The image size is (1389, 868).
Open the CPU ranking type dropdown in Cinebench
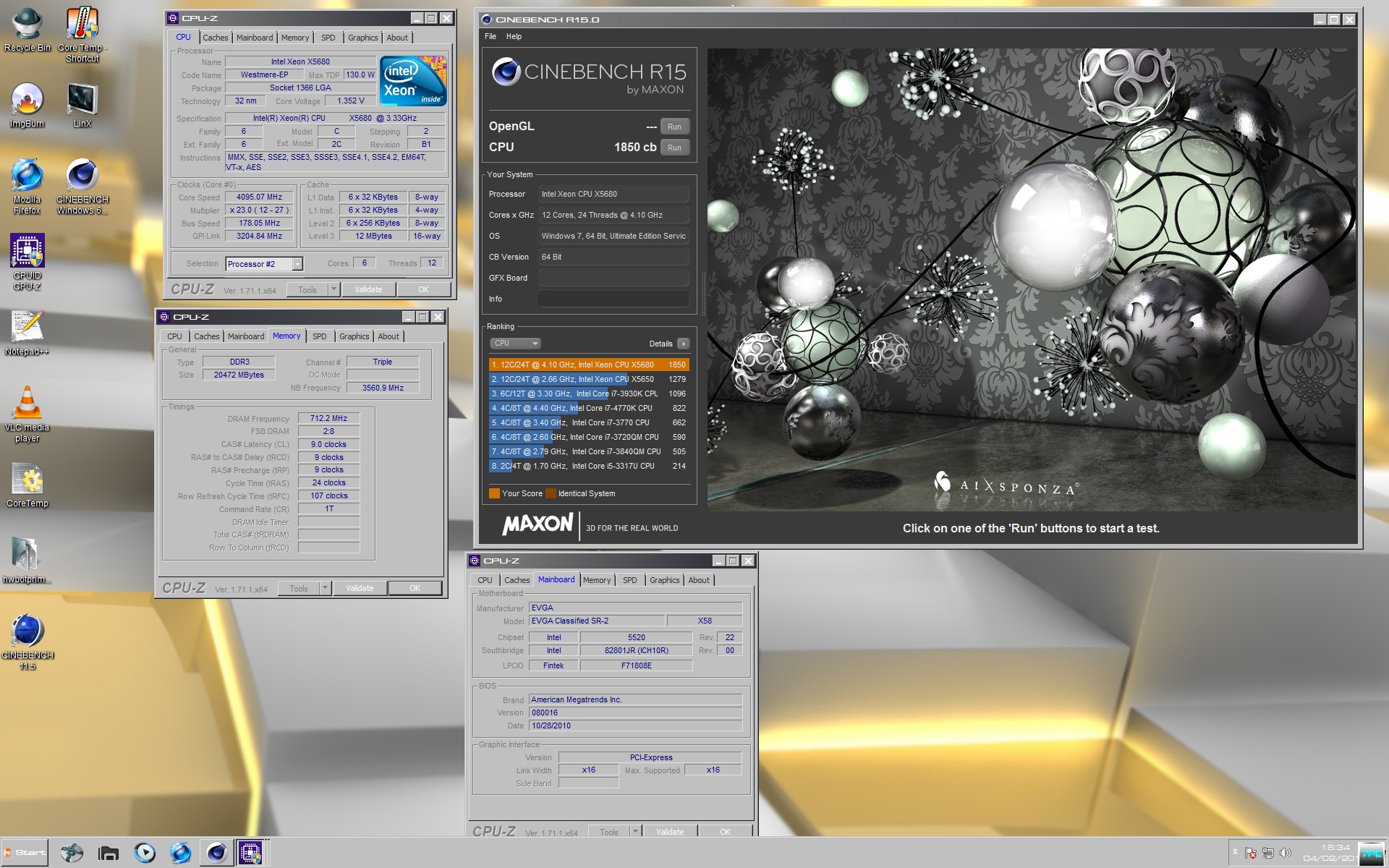pyautogui.click(x=515, y=344)
